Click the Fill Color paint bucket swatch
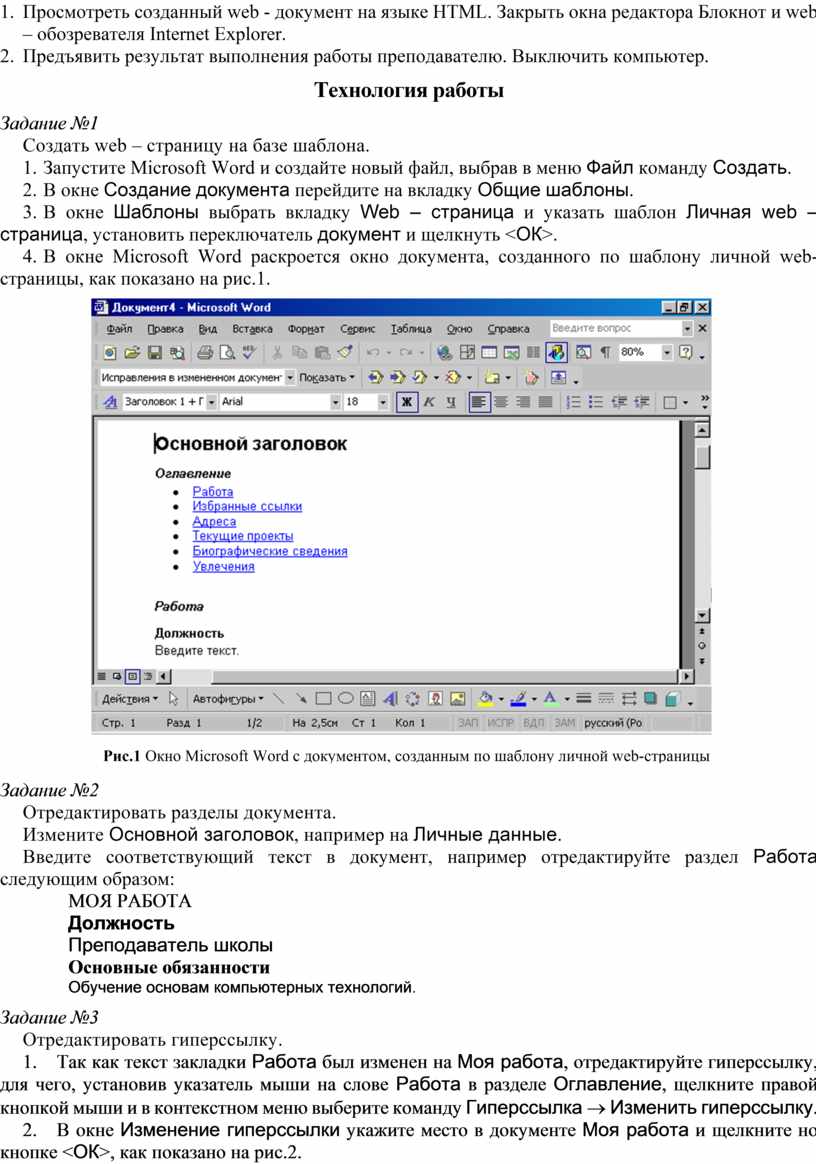816x1164 pixels. (486, 699)
